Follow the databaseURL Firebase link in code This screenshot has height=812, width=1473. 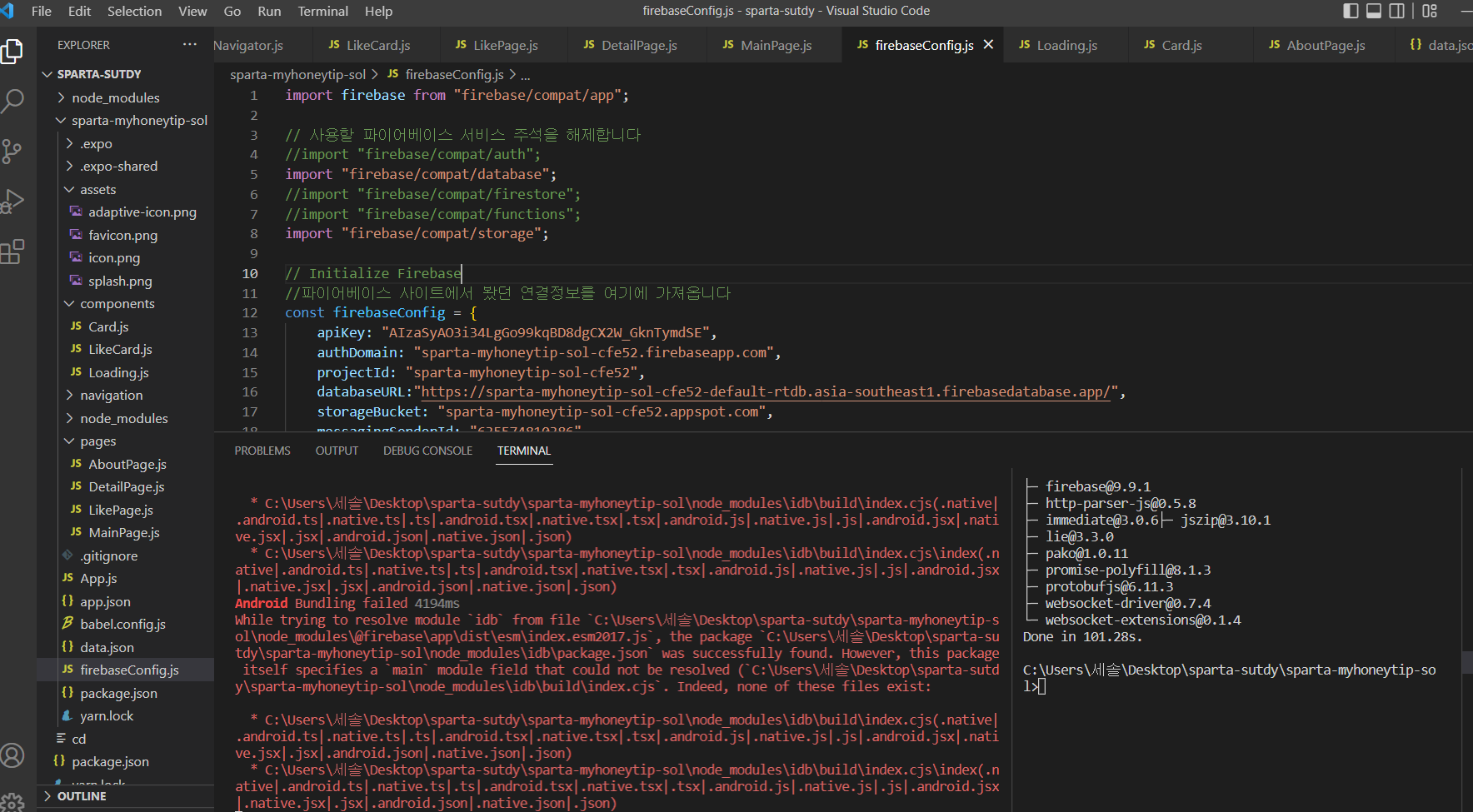pyautogui.click(x=766, y=391)
